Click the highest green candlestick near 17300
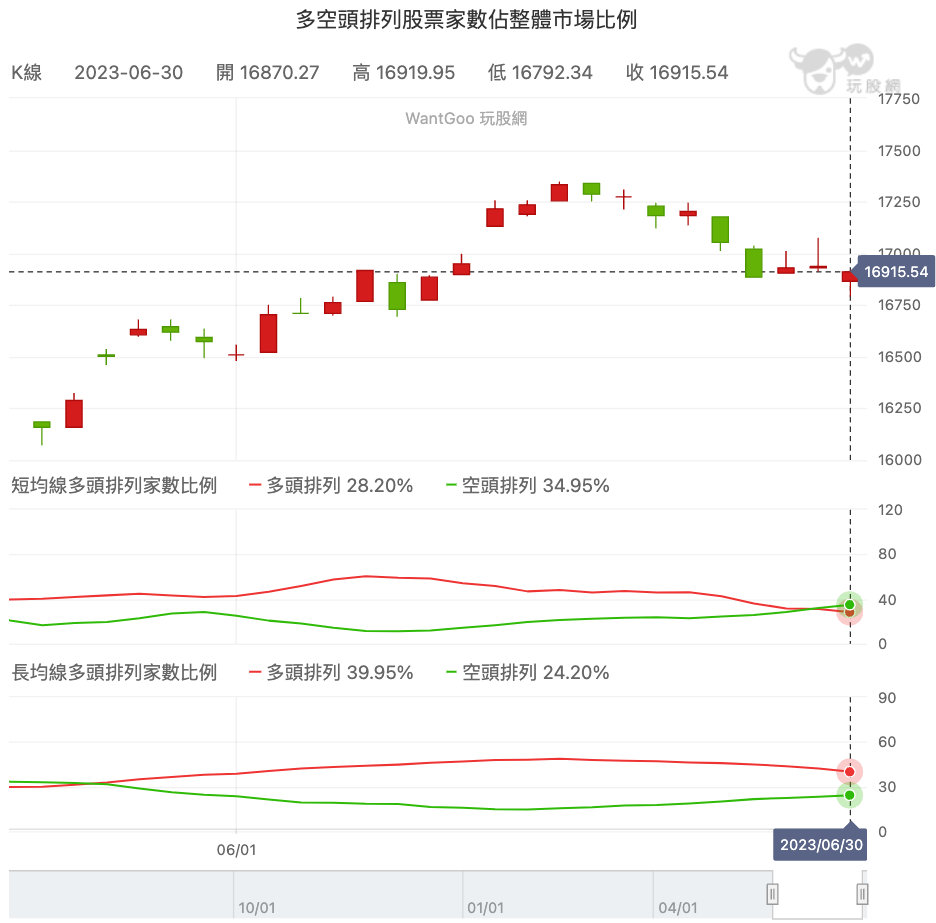Screen dimensions: 936x923 590,190
